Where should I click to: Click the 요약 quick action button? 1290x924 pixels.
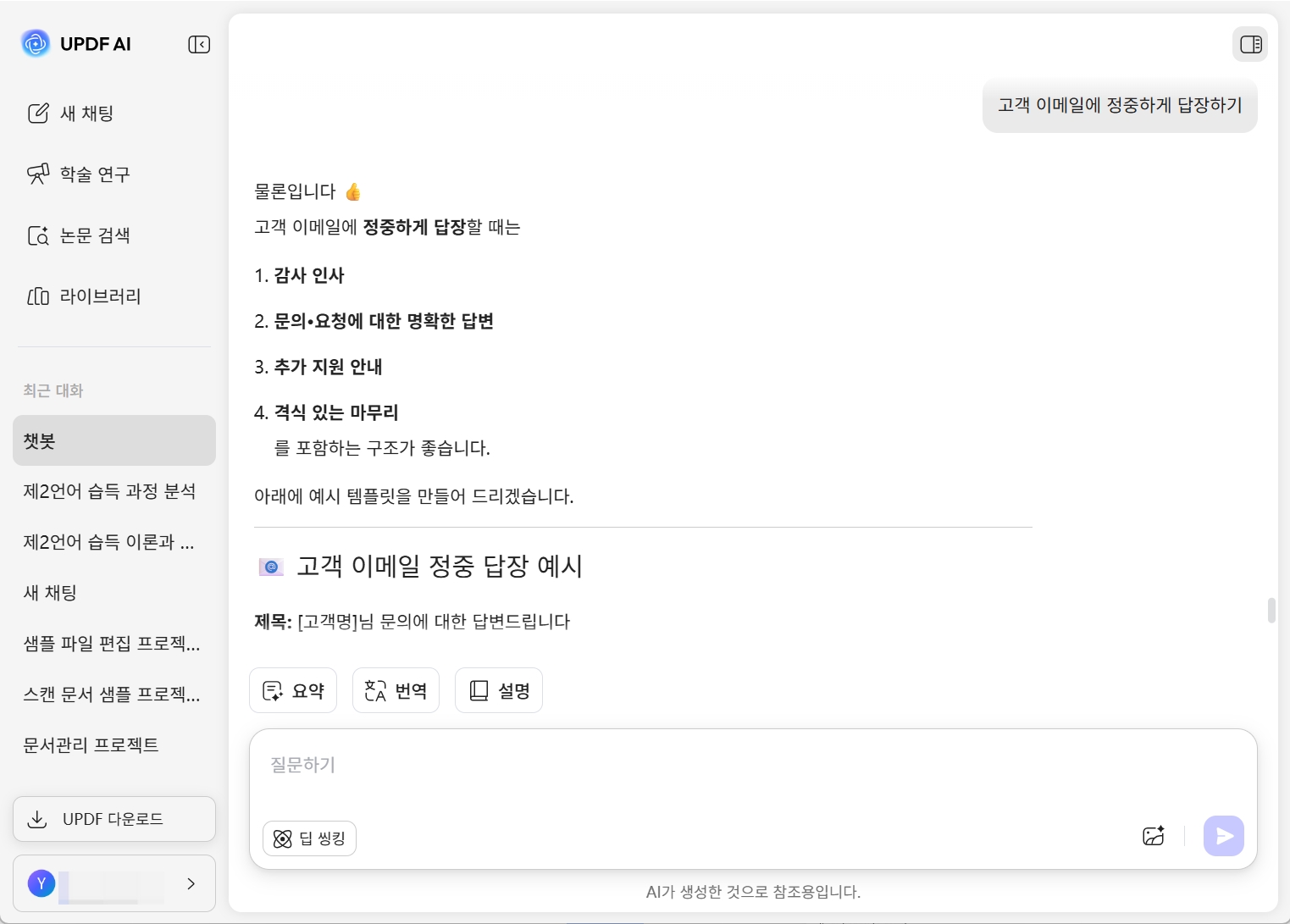pyautogui.click(x=293, y=691)
